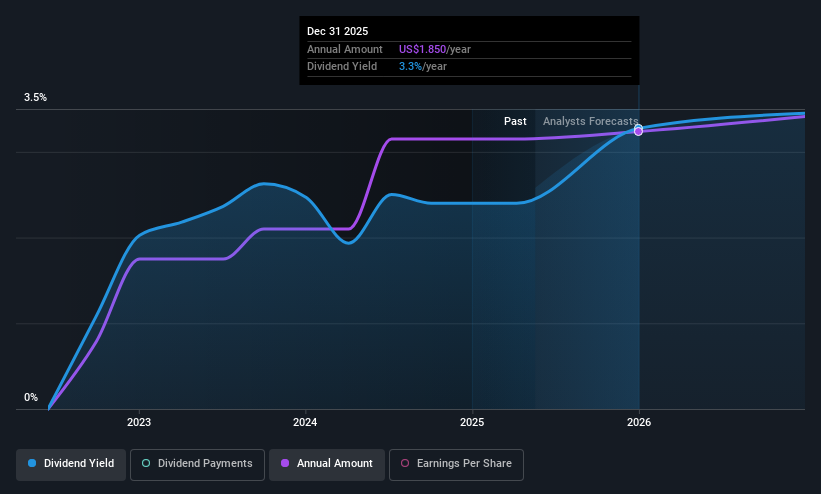Toggle the Dividend Yield series
Image resolution: width=821 pixels, height=494 pixels.
coord(71,464)
